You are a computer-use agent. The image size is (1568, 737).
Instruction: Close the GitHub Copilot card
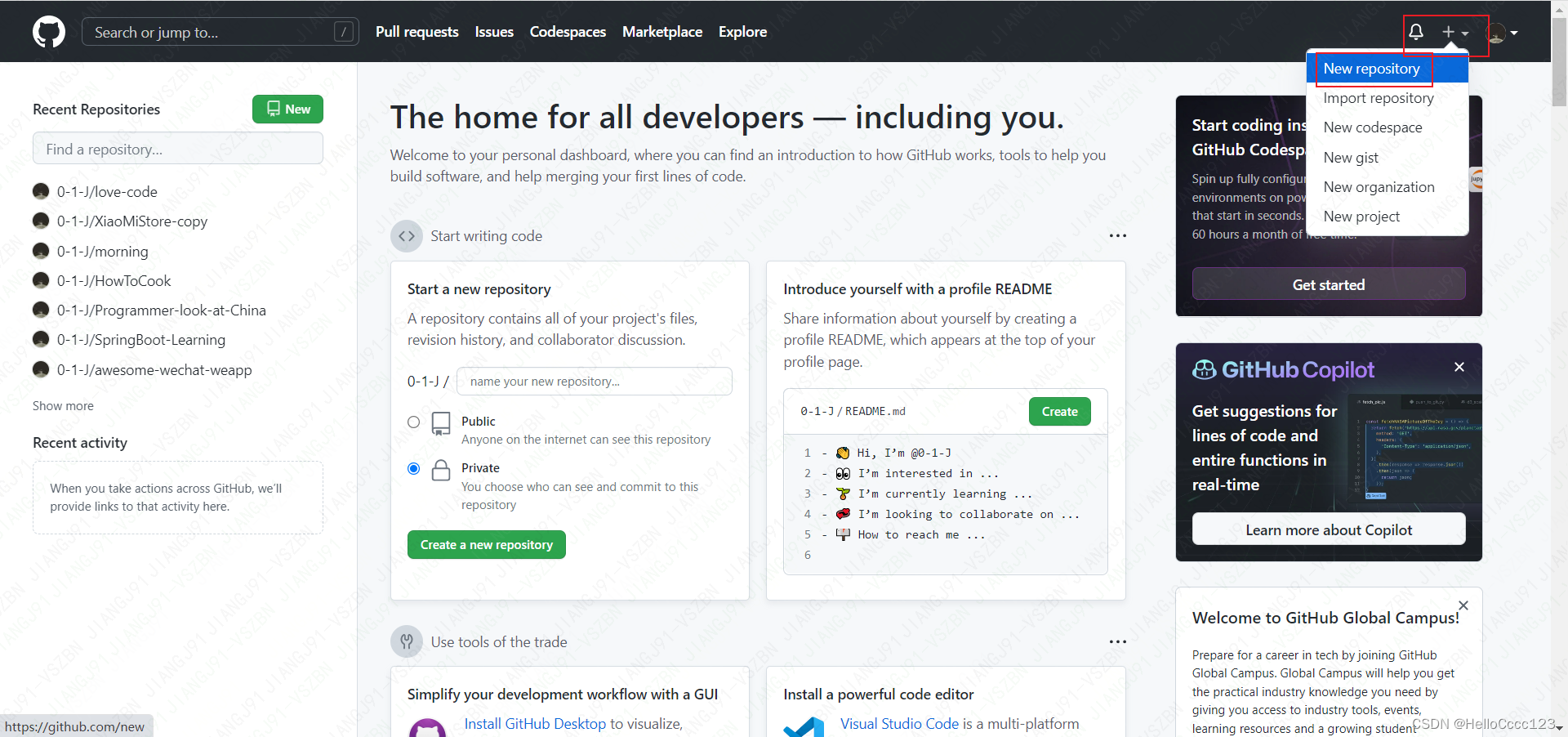click(x=1459, y=367)
